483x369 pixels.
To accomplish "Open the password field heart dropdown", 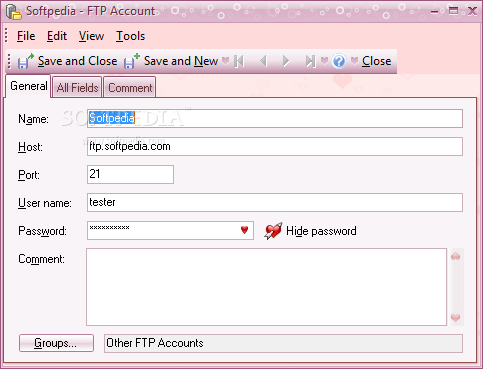I will point(245,230).
